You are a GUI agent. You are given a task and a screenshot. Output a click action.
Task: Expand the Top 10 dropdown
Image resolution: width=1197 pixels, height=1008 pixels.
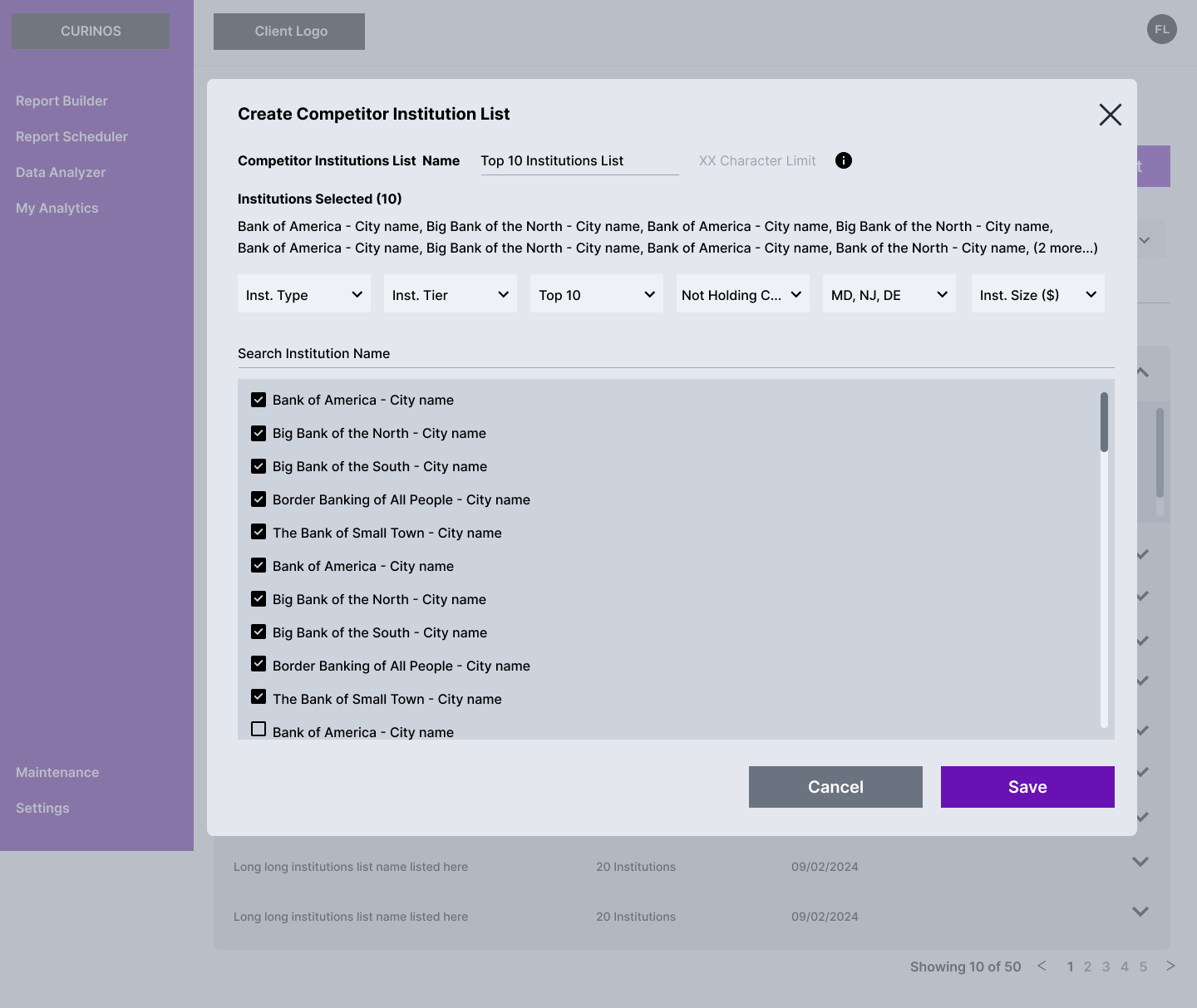tap(597, 293)
